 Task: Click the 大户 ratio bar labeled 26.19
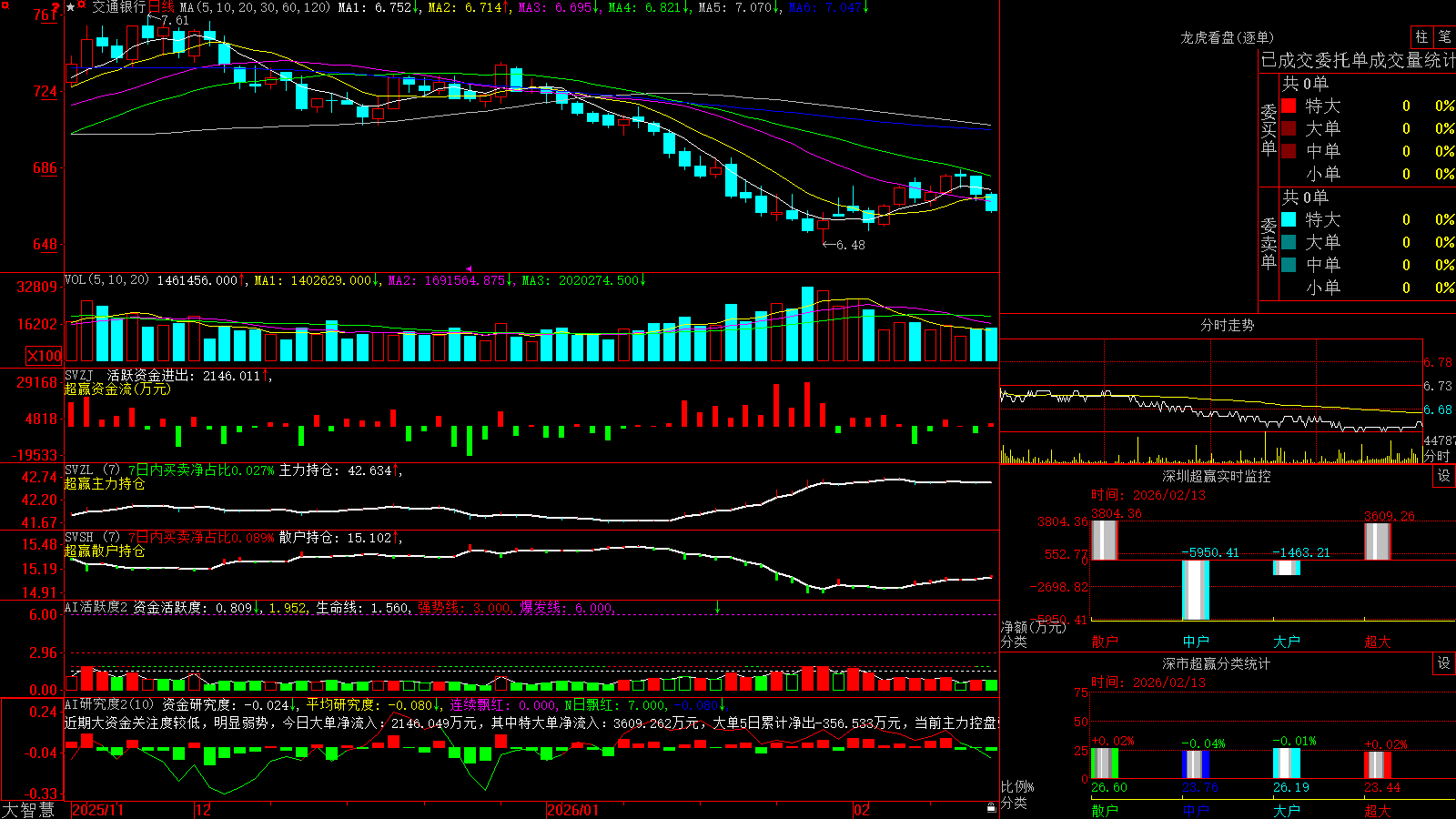[1287, 763]
